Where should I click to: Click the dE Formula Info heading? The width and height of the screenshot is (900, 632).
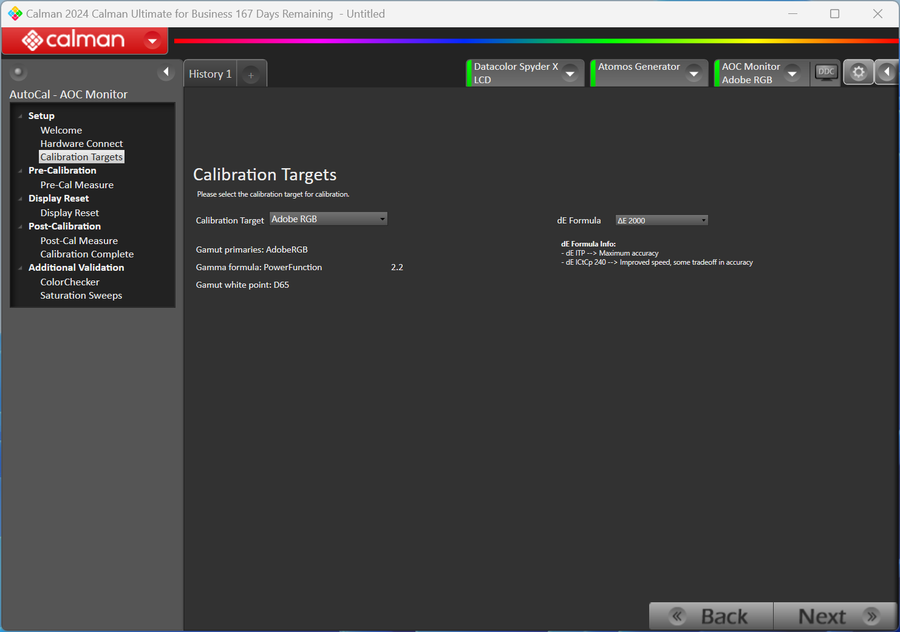[x=588, y=244]
